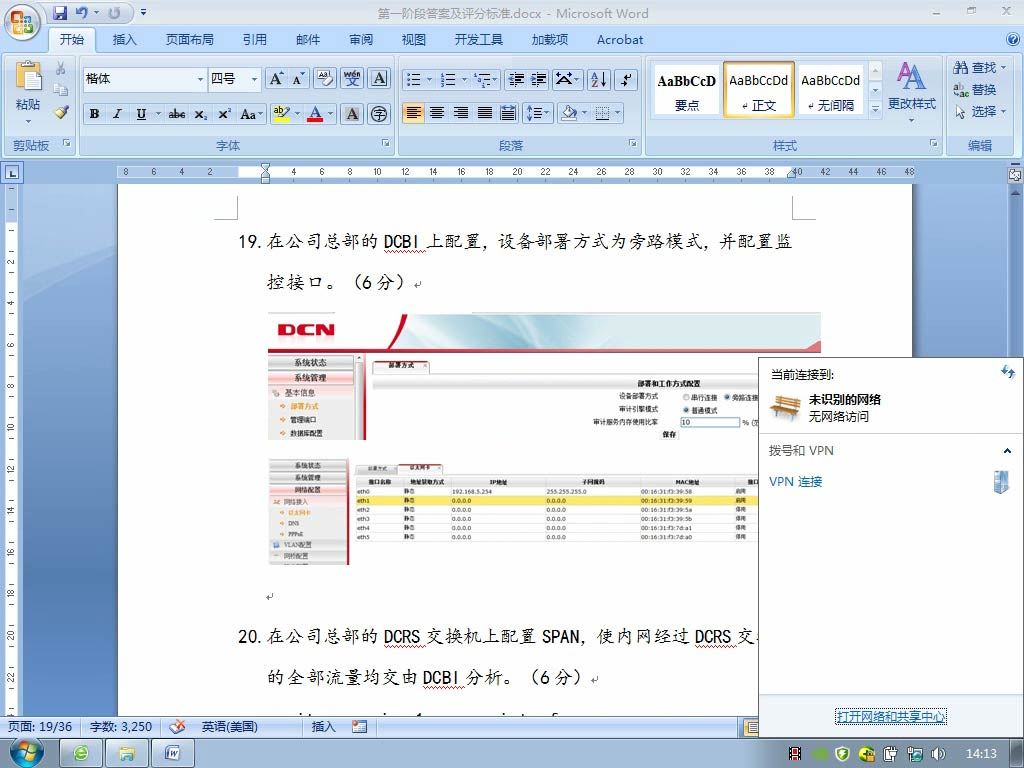Apply the 无间隔 style
Screen dimensions: 1024x768
[830, 91]
